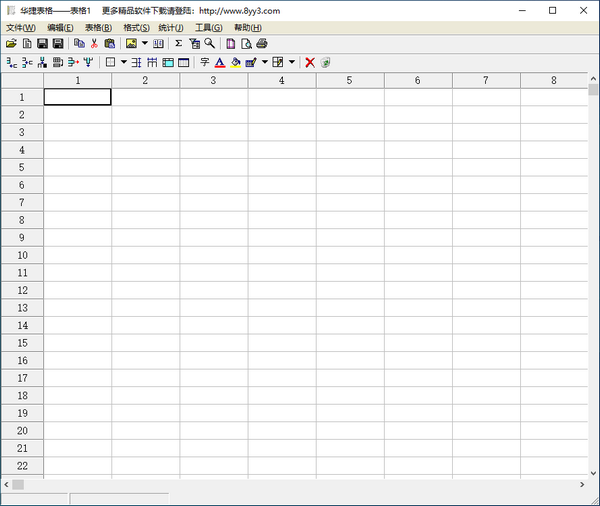Click the red X delete icon
The width and height of the screenshot is (600, 506).
click(x=310, y=62)
